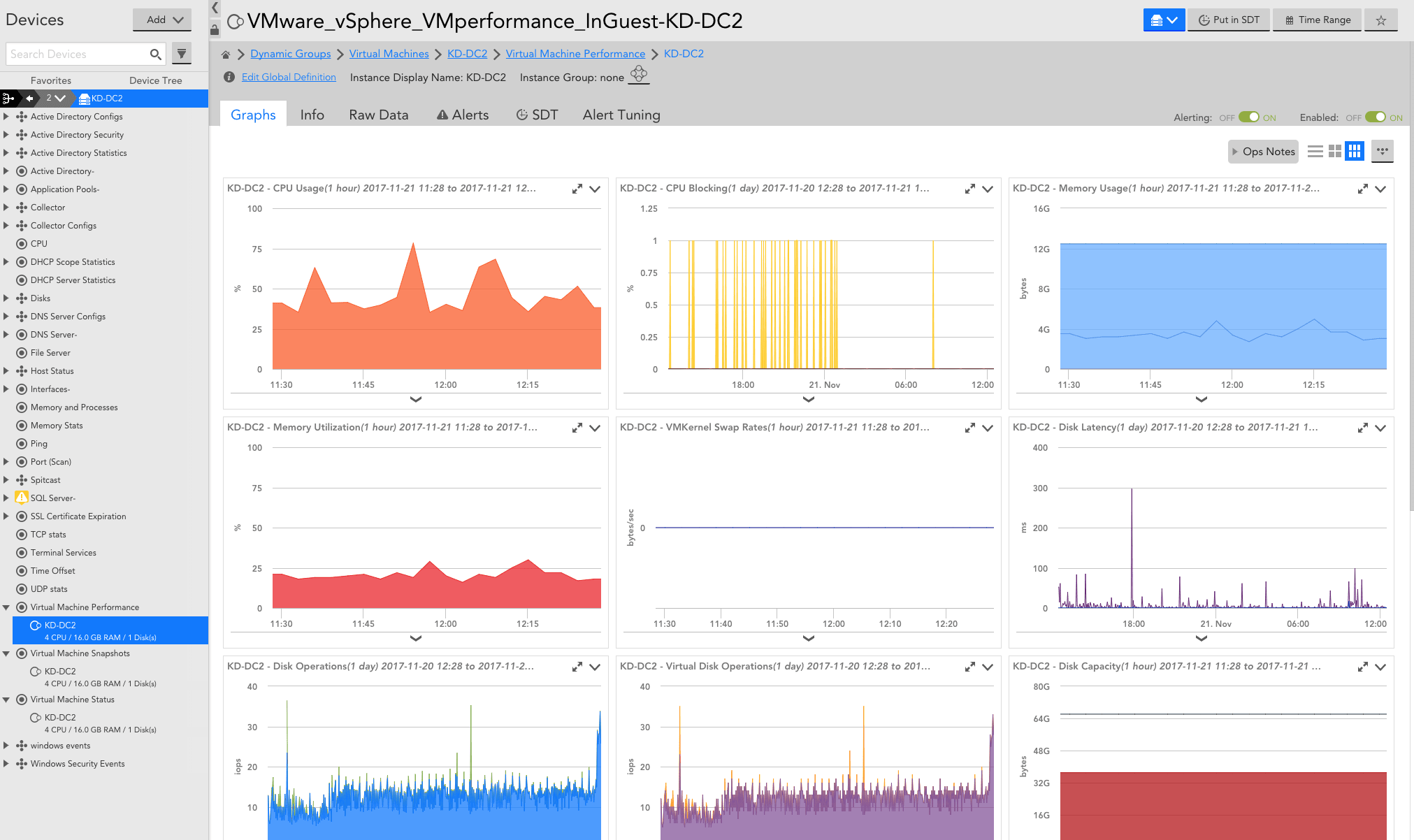This screenshot has width=1414, height=840.
Task: Open the CPU Usage graph options chevron
Action: [595, 189]
